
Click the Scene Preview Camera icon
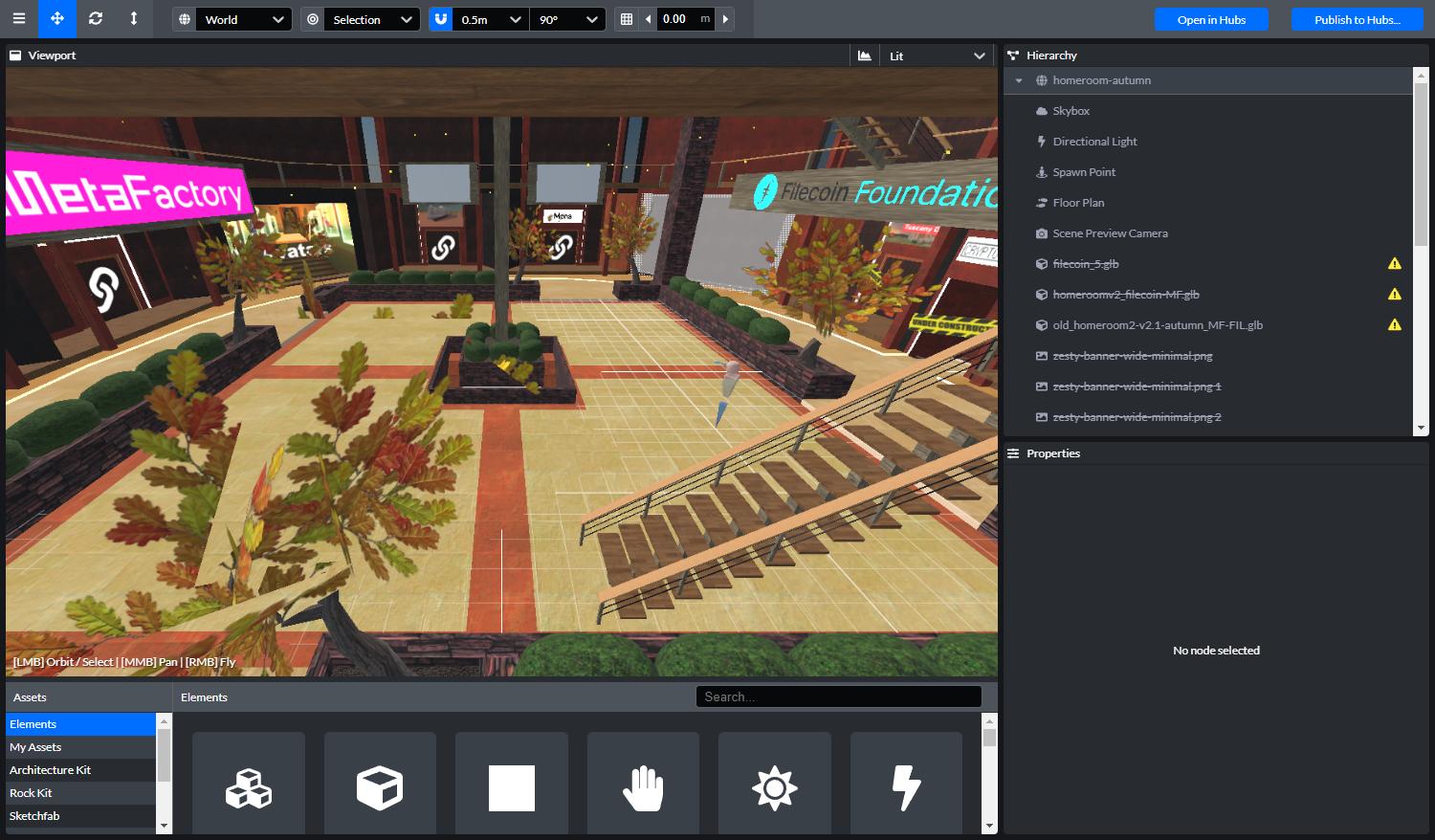coord(1042,233)
